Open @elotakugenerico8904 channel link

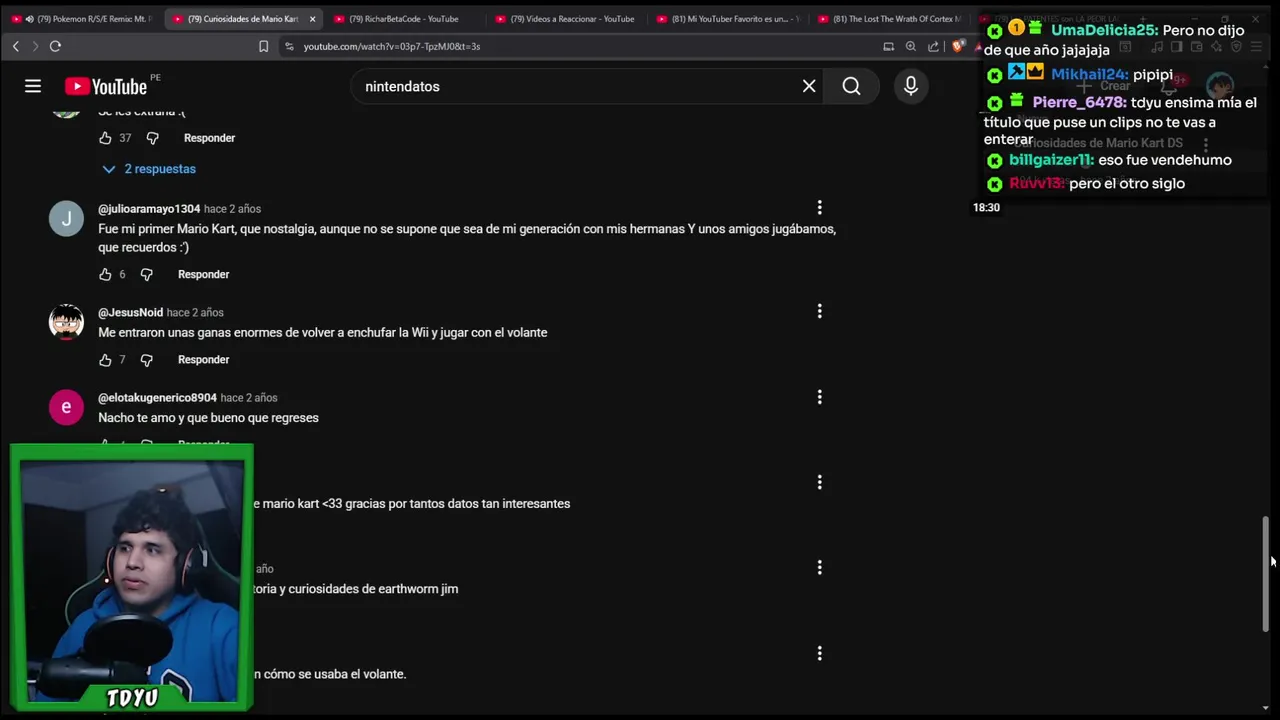click(157, 398)
